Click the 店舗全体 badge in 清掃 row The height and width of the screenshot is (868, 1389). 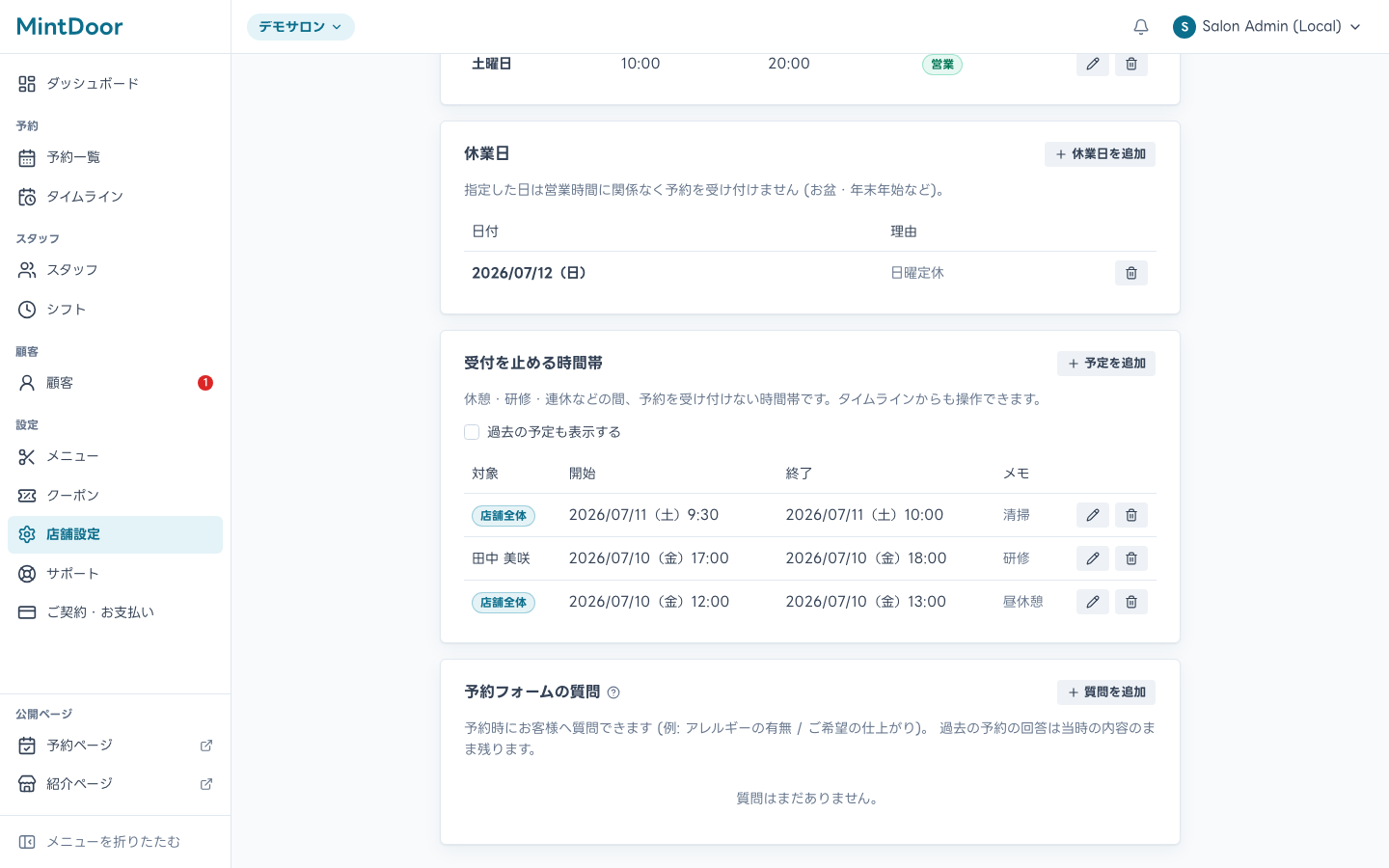click(504, 516)
